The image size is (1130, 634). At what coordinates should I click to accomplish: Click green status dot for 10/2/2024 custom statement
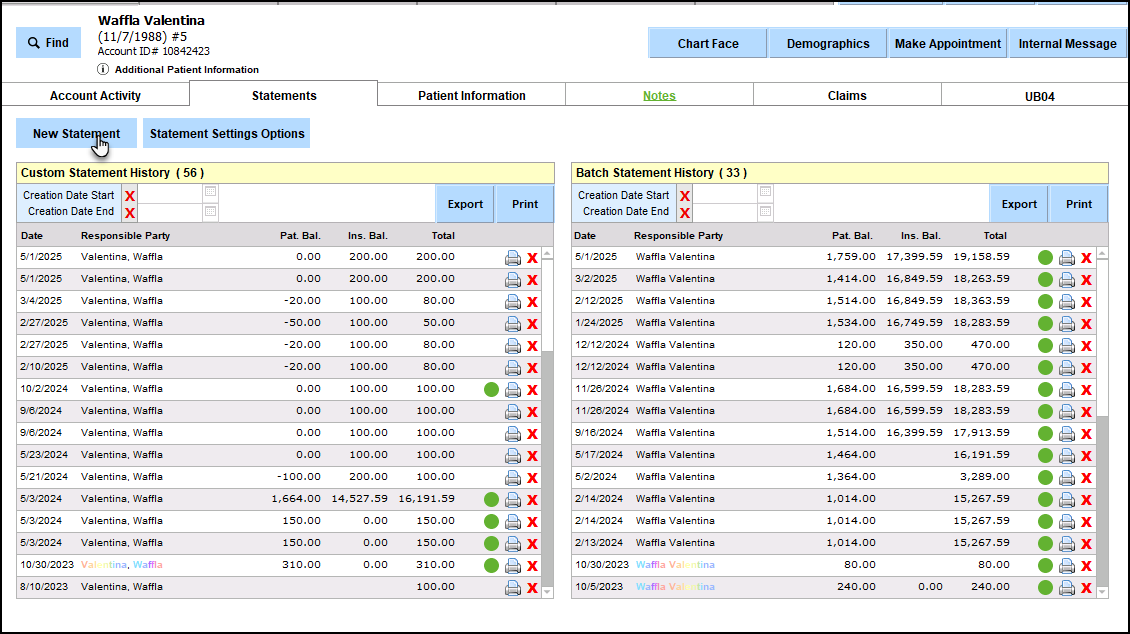pyautogui.click(x=491, y=389)
